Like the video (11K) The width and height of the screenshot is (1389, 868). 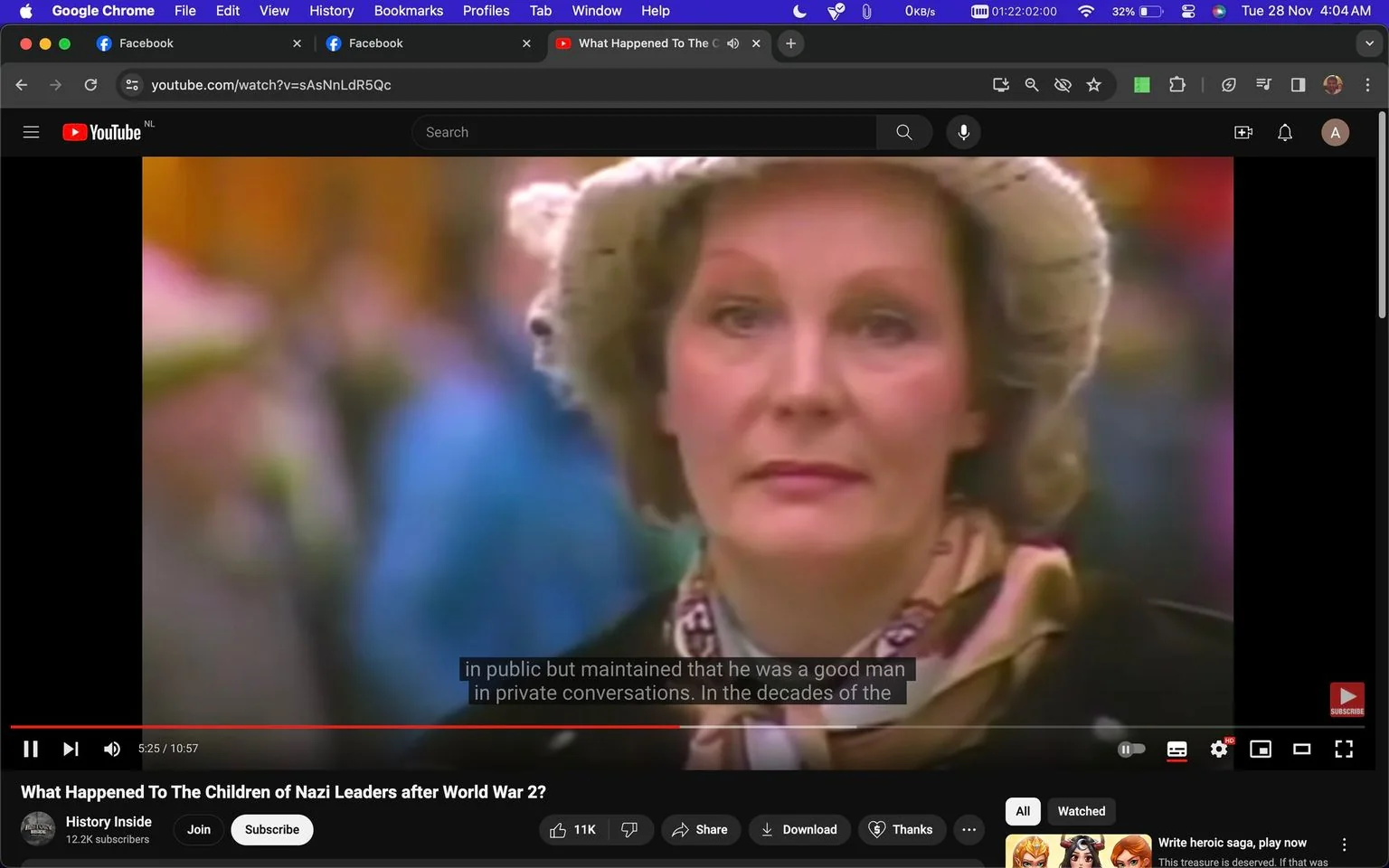(x=573, y=829)
